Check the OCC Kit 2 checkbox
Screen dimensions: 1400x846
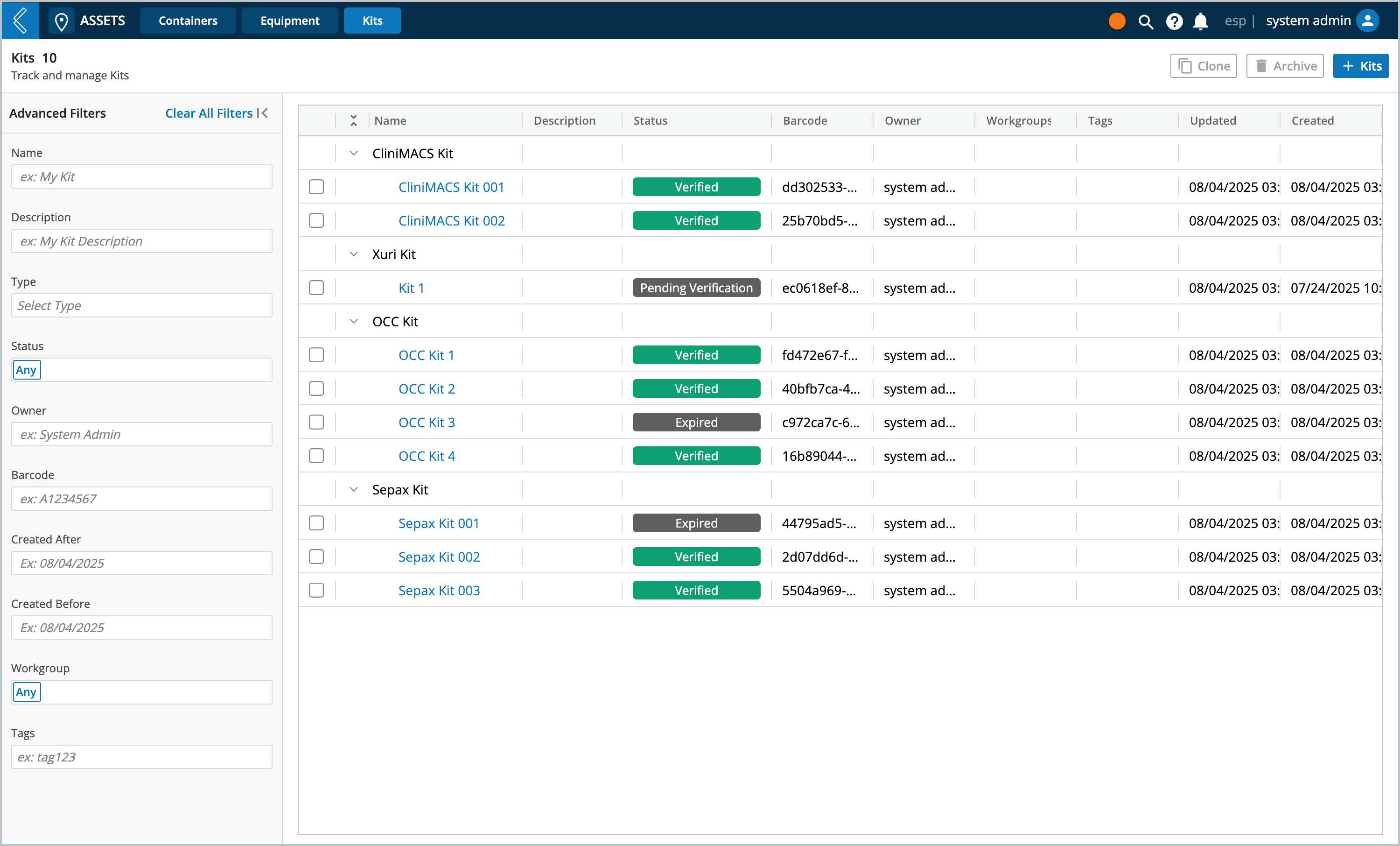coord(316,388)
